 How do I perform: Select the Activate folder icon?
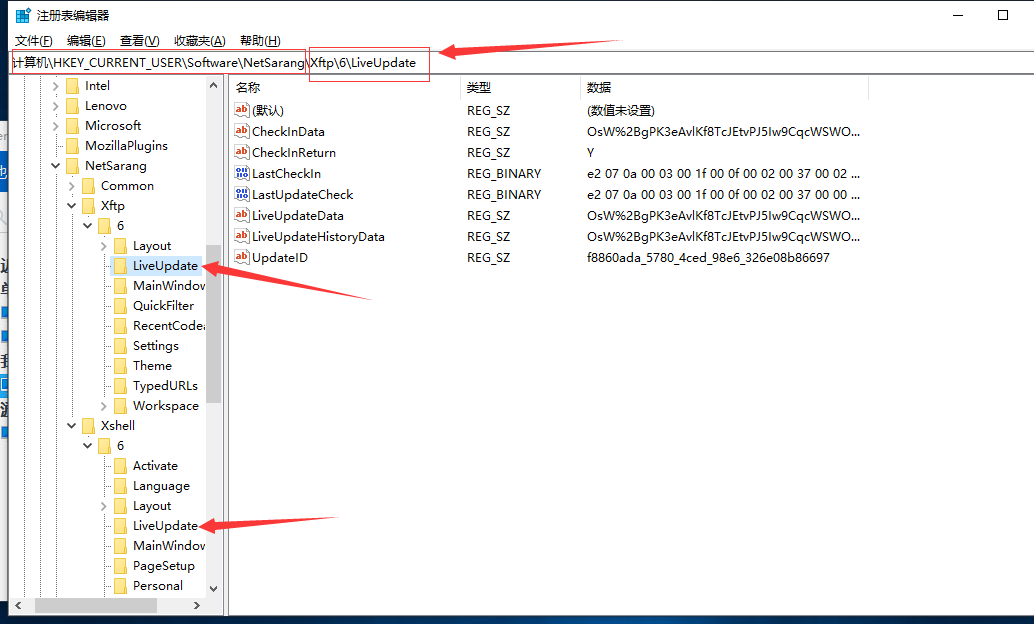[120, 466]
